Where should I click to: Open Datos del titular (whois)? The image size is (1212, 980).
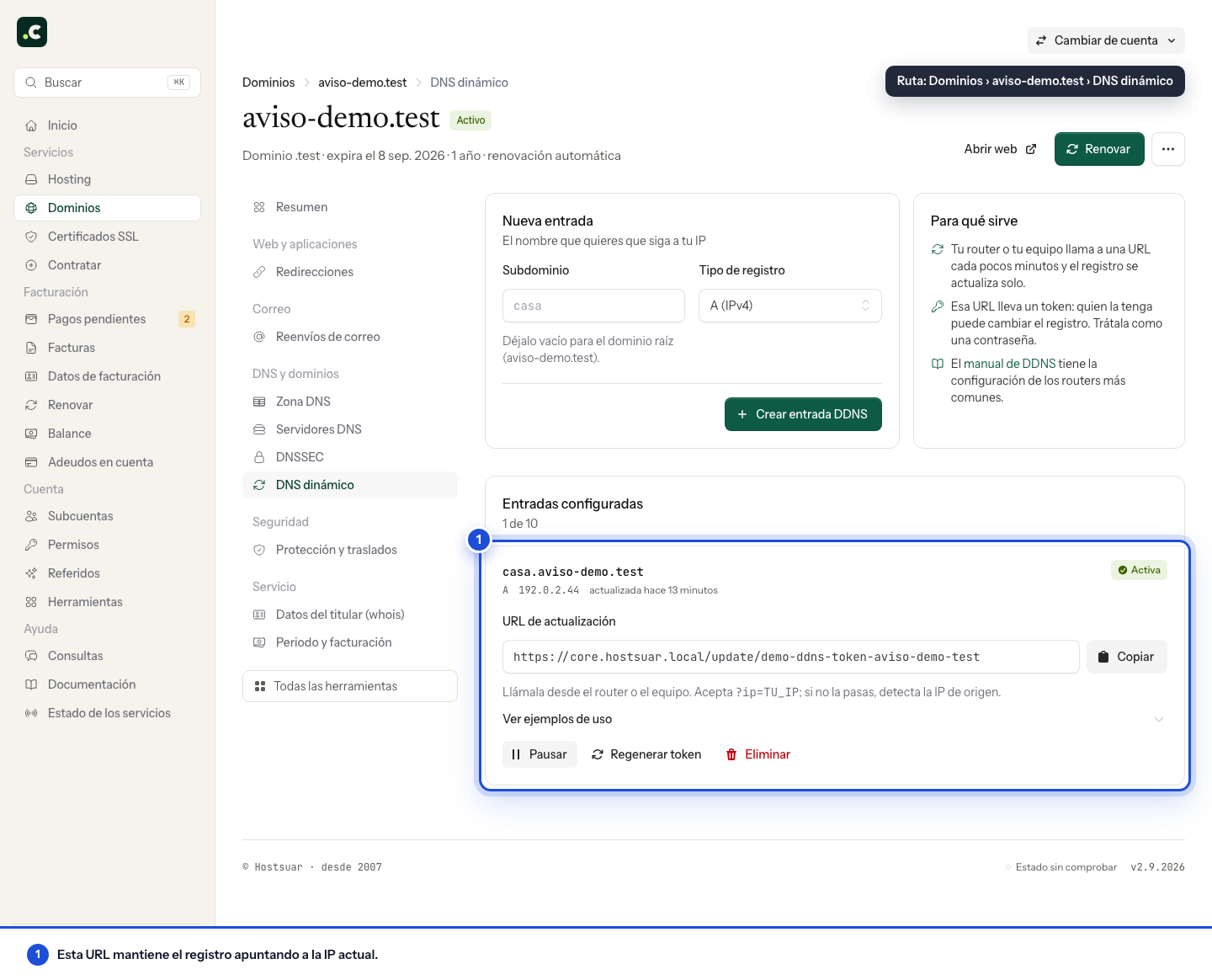click(350, 615)
